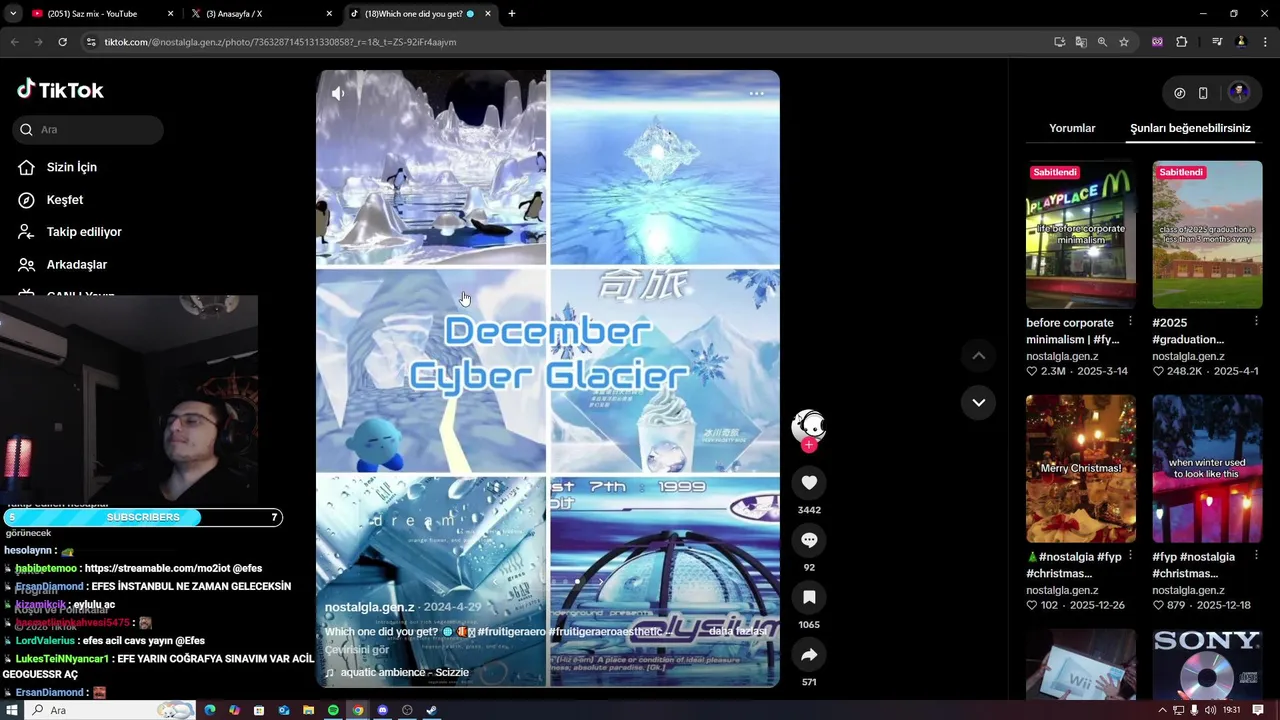Like the post with the heart icon

click(809, 483)
